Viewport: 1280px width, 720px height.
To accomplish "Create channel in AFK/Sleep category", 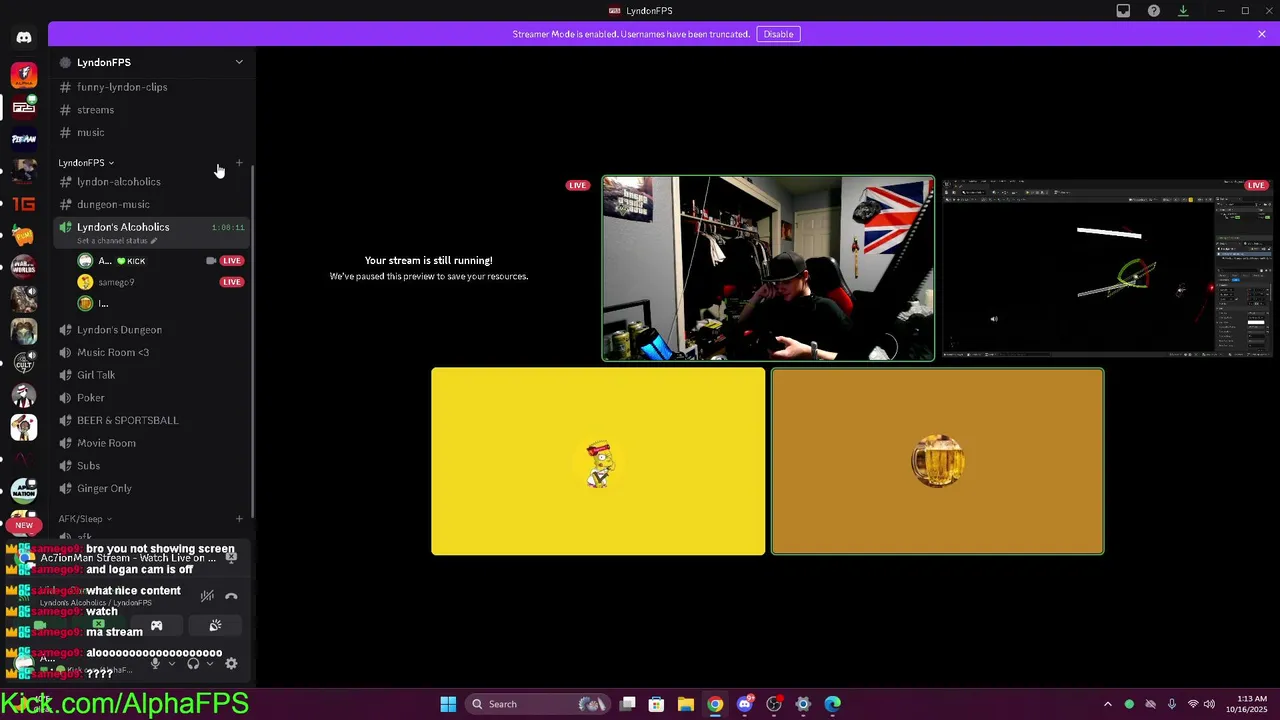I will 239,519.
